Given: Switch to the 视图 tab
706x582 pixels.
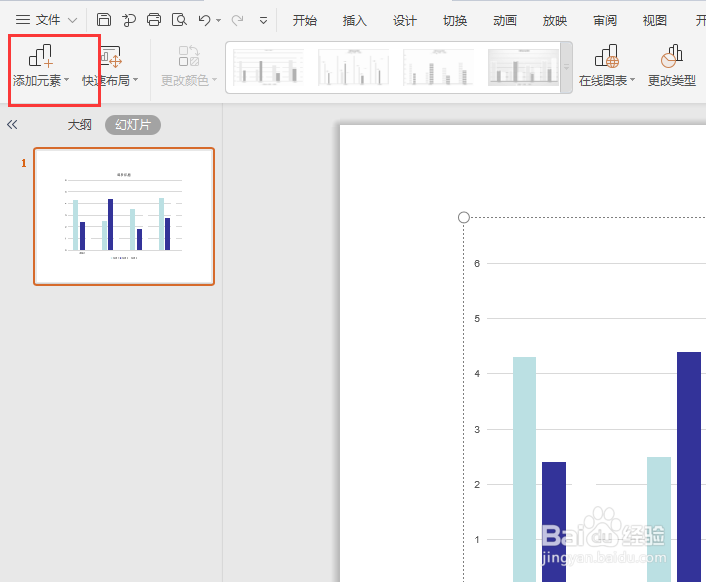Looking at the screenshot, I should tap(655, 20).
